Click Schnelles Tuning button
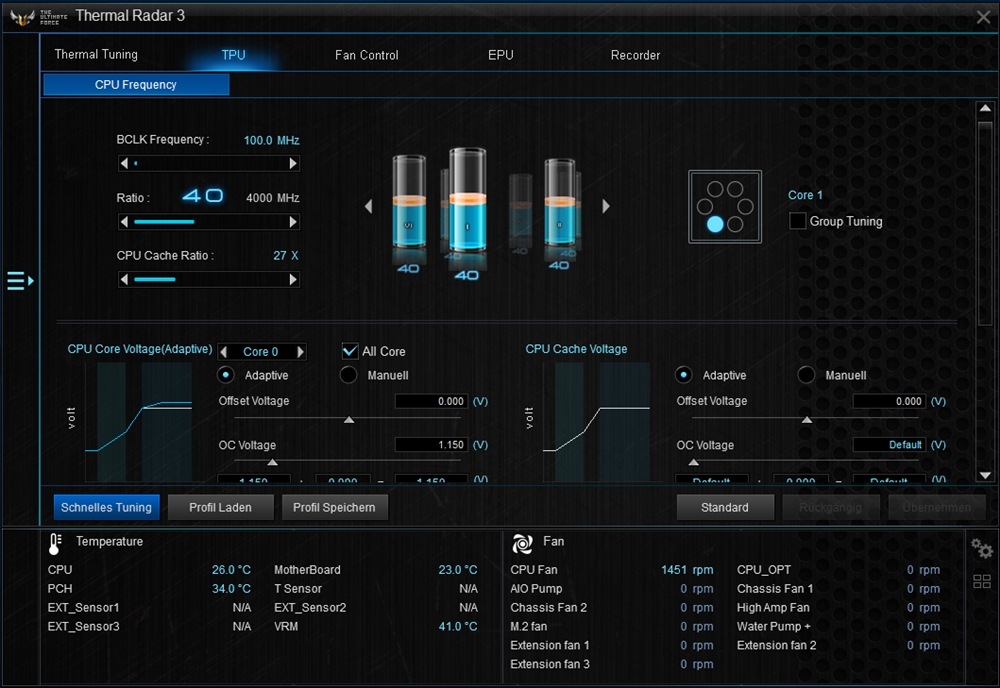This screenshot has height=688, width=1000. [107, 507]
